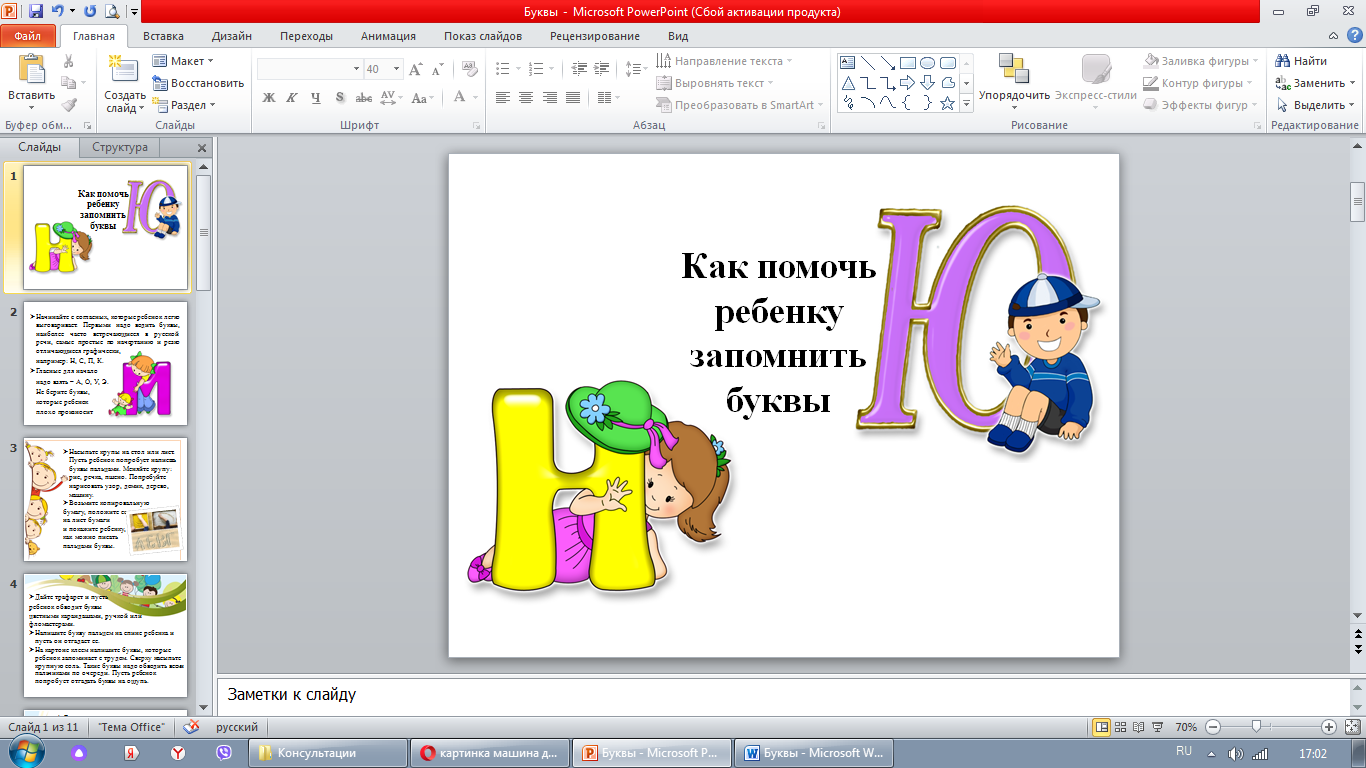Viewport: 1366px width, 768px height.
Task: Select the triangle shape in gallery
Action: click(x=848, y=82)
